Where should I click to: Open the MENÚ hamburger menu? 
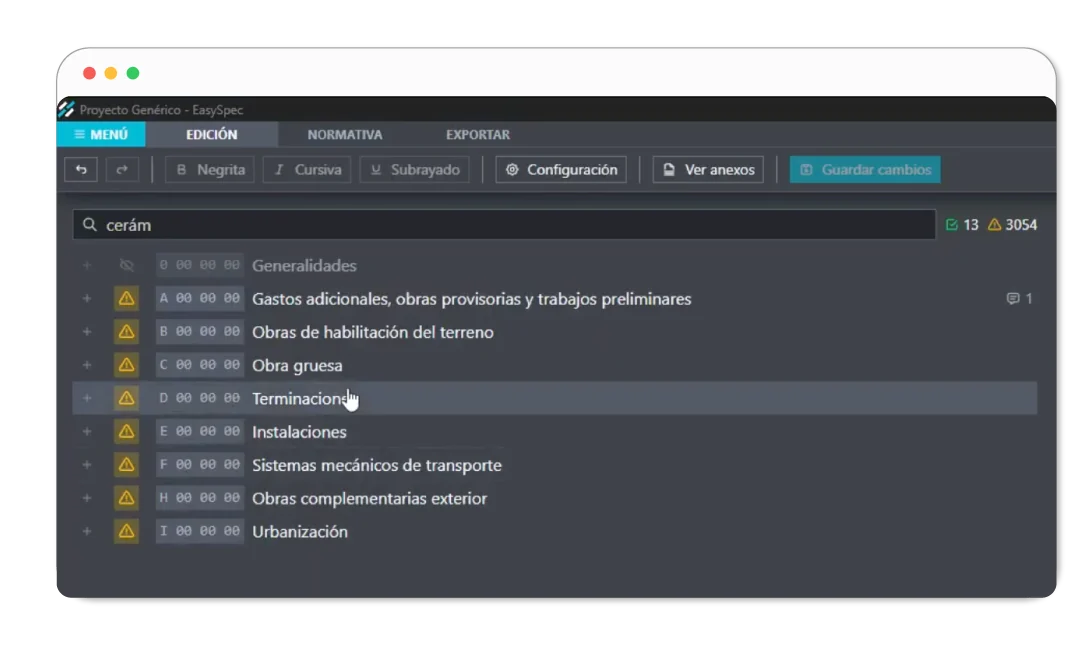(x=101, y=134)
